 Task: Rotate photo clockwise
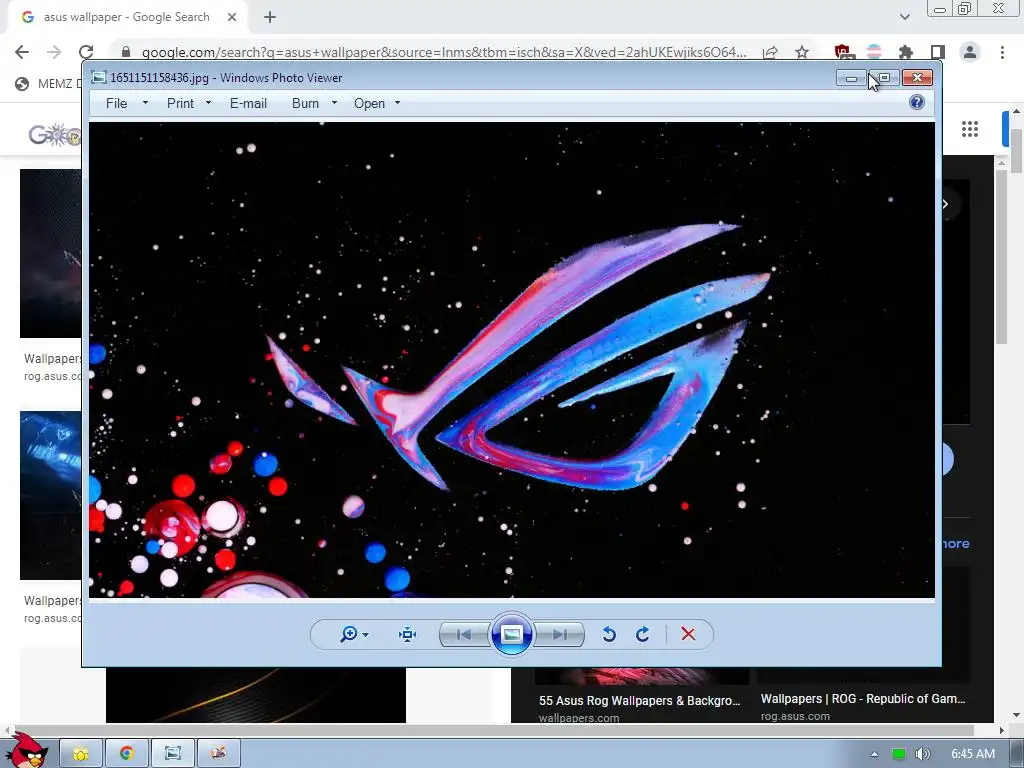pos(643,634)
